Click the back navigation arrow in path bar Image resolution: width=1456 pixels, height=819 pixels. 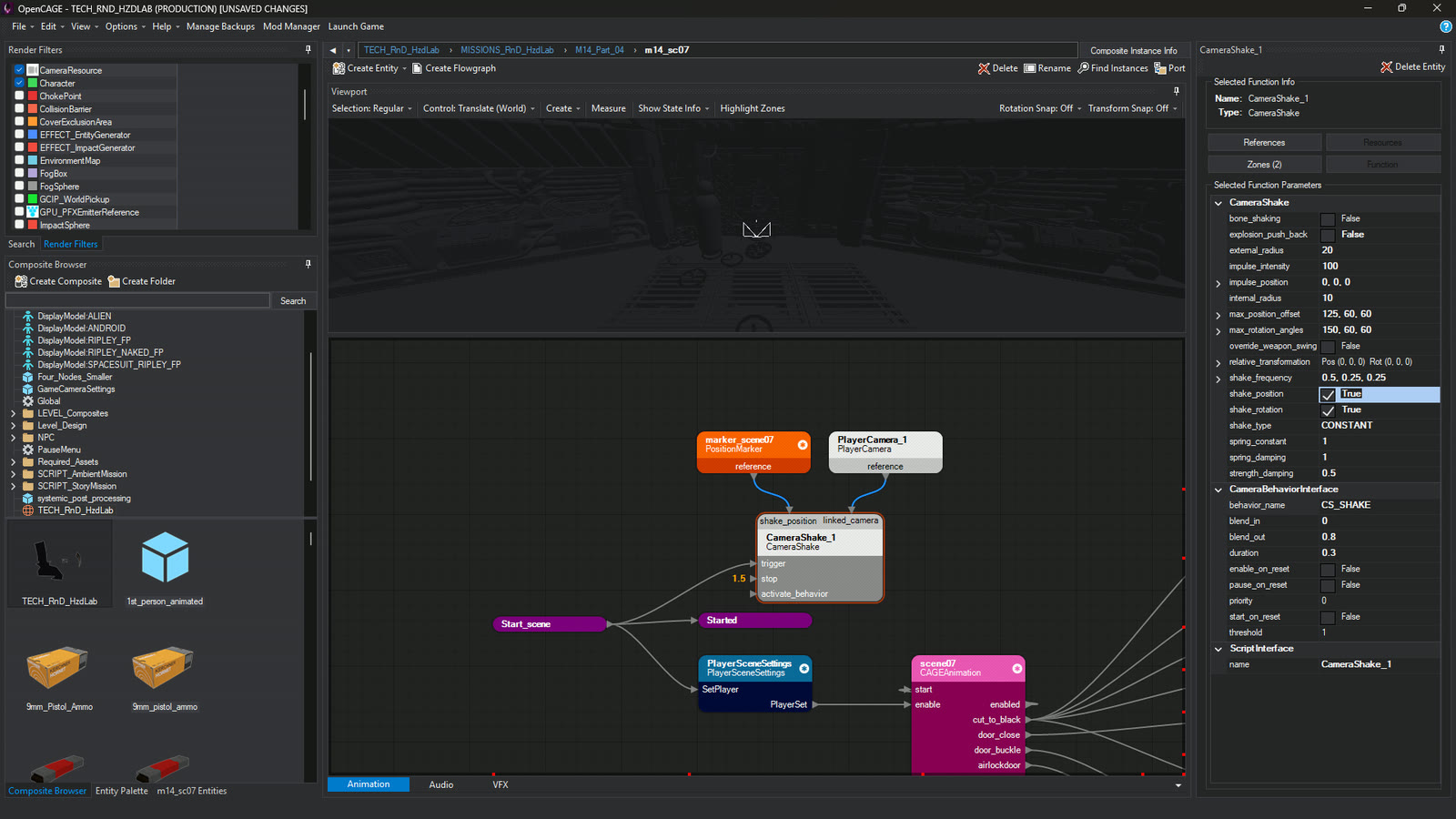tap(333, 50)
